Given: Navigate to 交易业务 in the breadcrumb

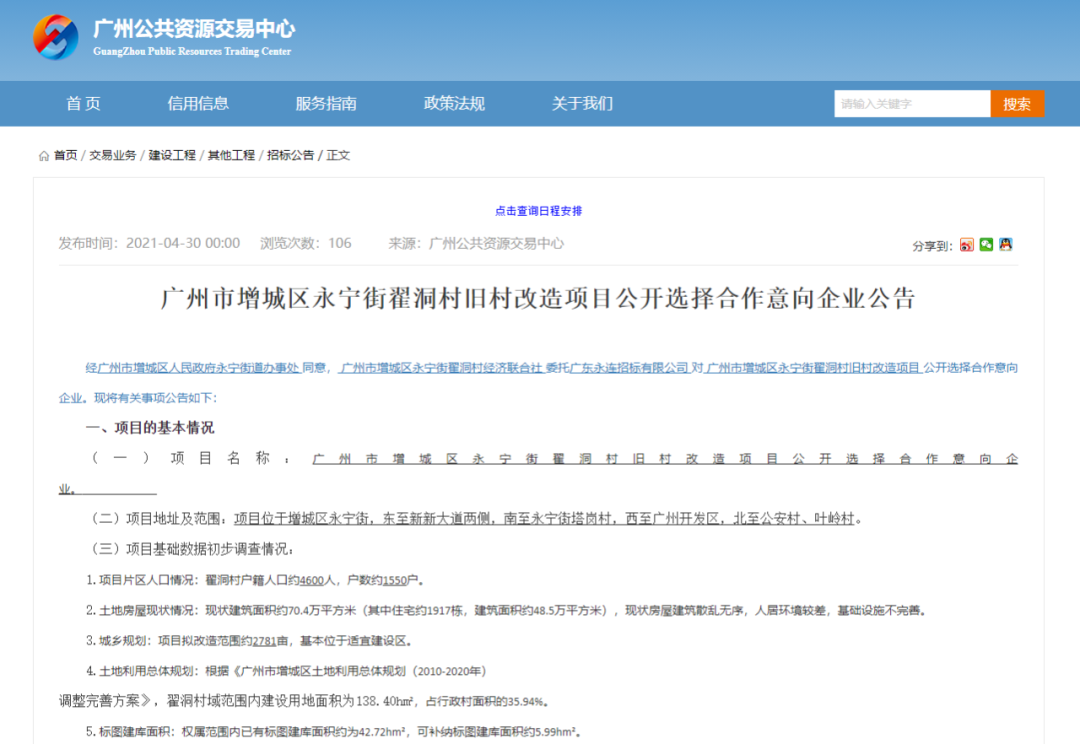Looking at the screenshot, I should 113,156.
